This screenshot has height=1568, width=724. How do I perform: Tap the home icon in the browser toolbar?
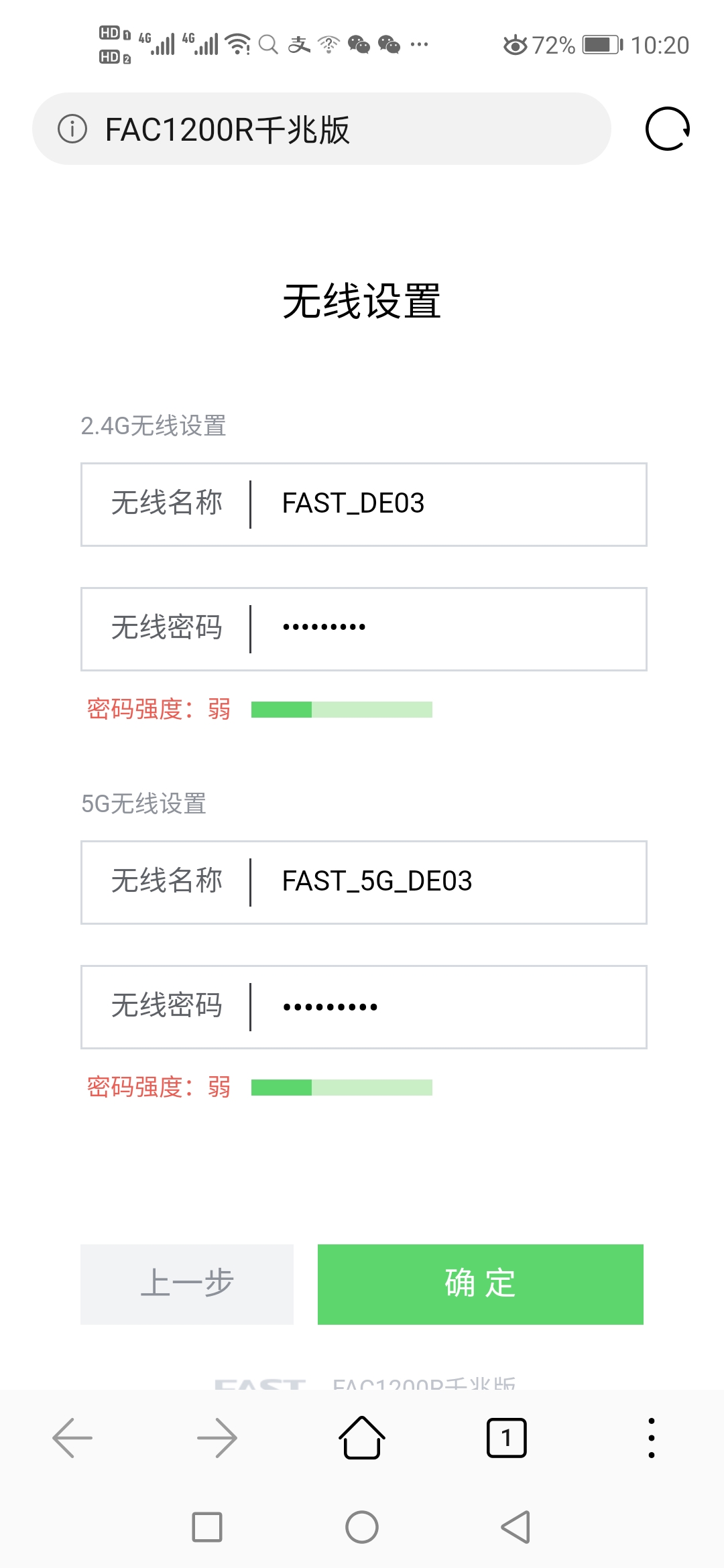pos(361,1437)
